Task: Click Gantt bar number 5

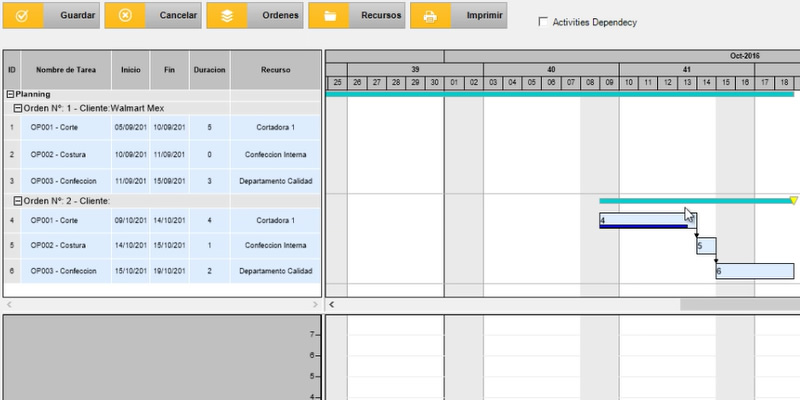Action: click(x=706, y=246)
